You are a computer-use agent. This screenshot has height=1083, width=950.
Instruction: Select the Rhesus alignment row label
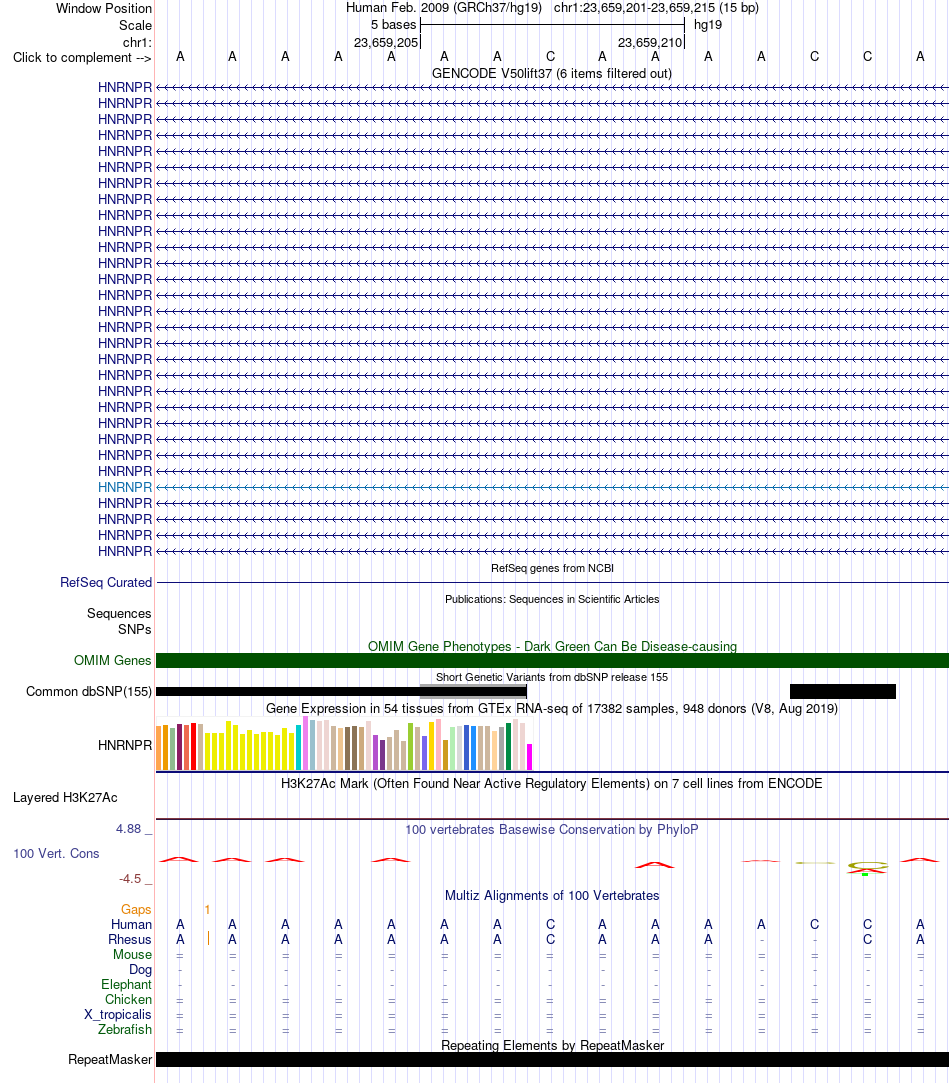(x=129, y=939)
